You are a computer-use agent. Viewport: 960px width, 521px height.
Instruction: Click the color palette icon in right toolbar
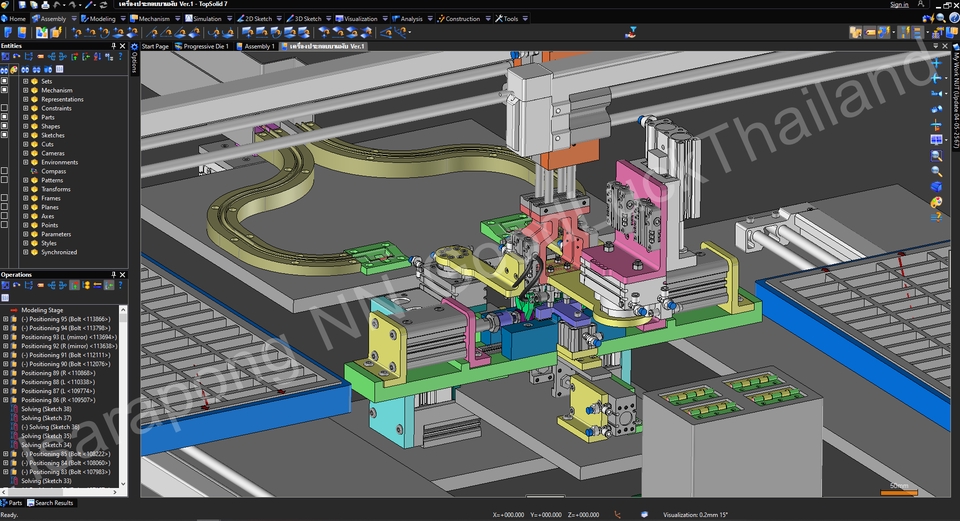click(936, 202)
